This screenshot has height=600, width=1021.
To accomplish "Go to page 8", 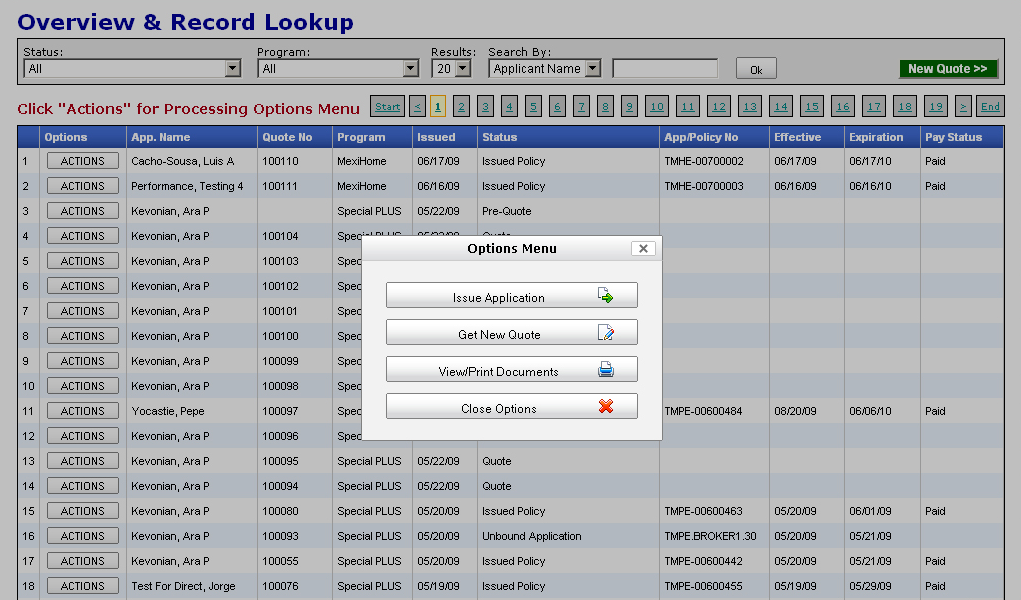I will coord(605,107).
